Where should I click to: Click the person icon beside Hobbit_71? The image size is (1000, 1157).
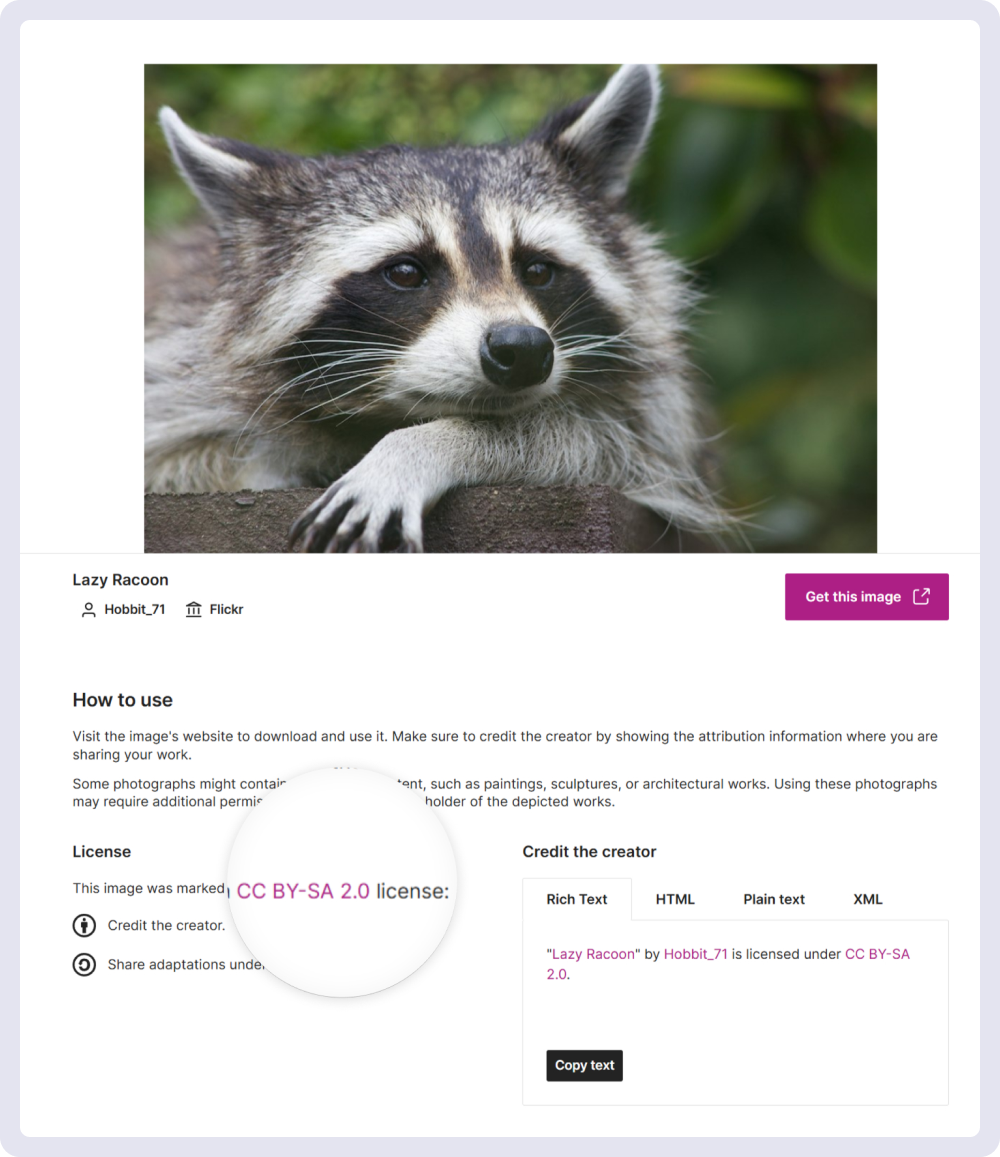[89, 609]
